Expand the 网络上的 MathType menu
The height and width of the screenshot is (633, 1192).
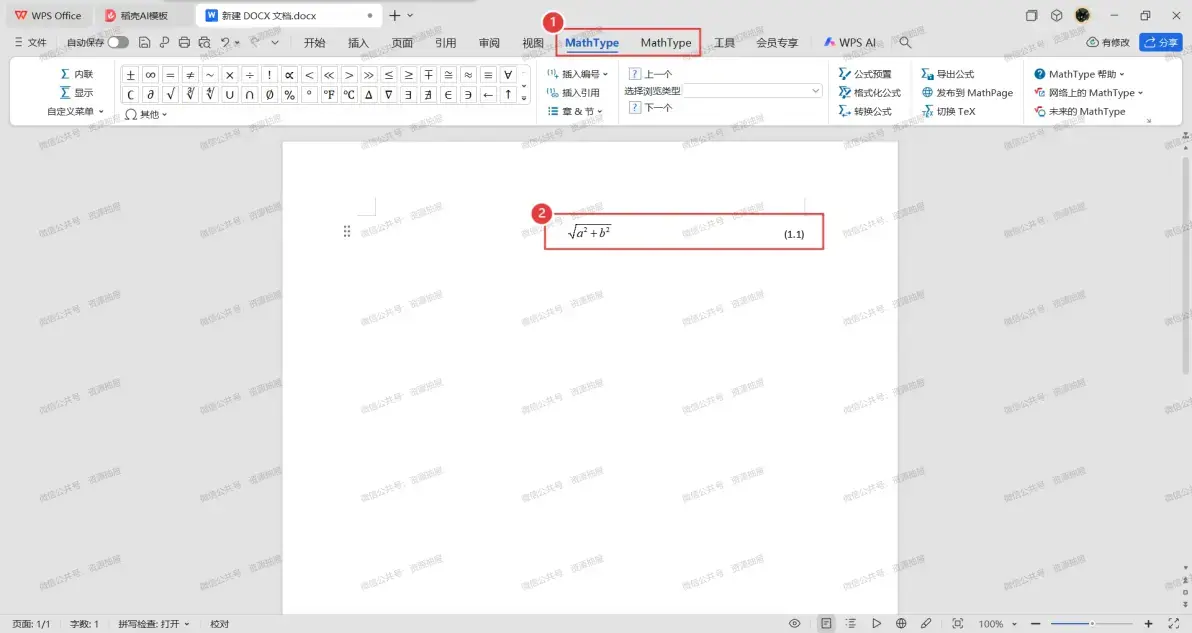pyautogui.click(x=1088, y=93)
